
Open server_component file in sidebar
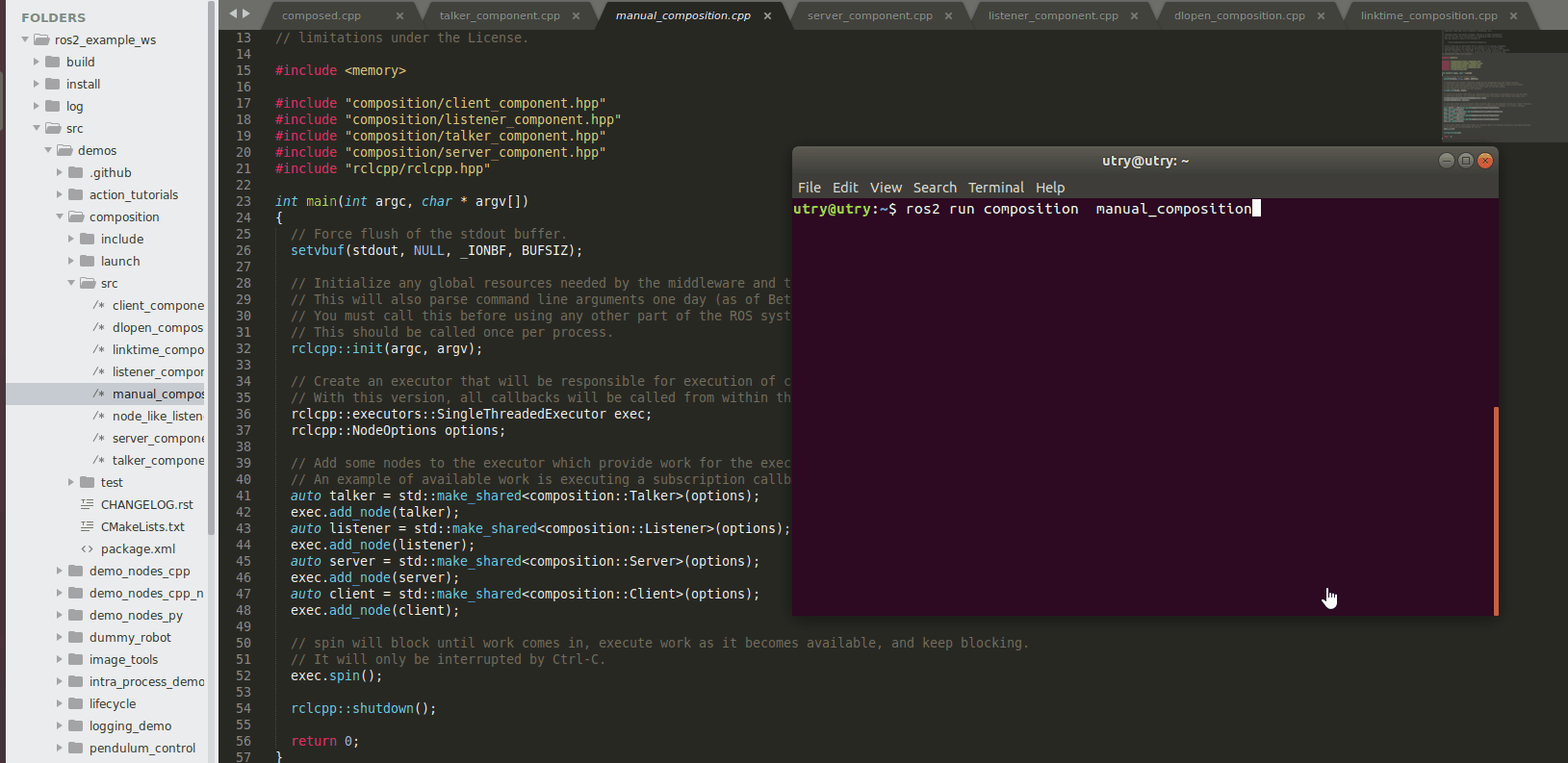click(x=158, y=438)
